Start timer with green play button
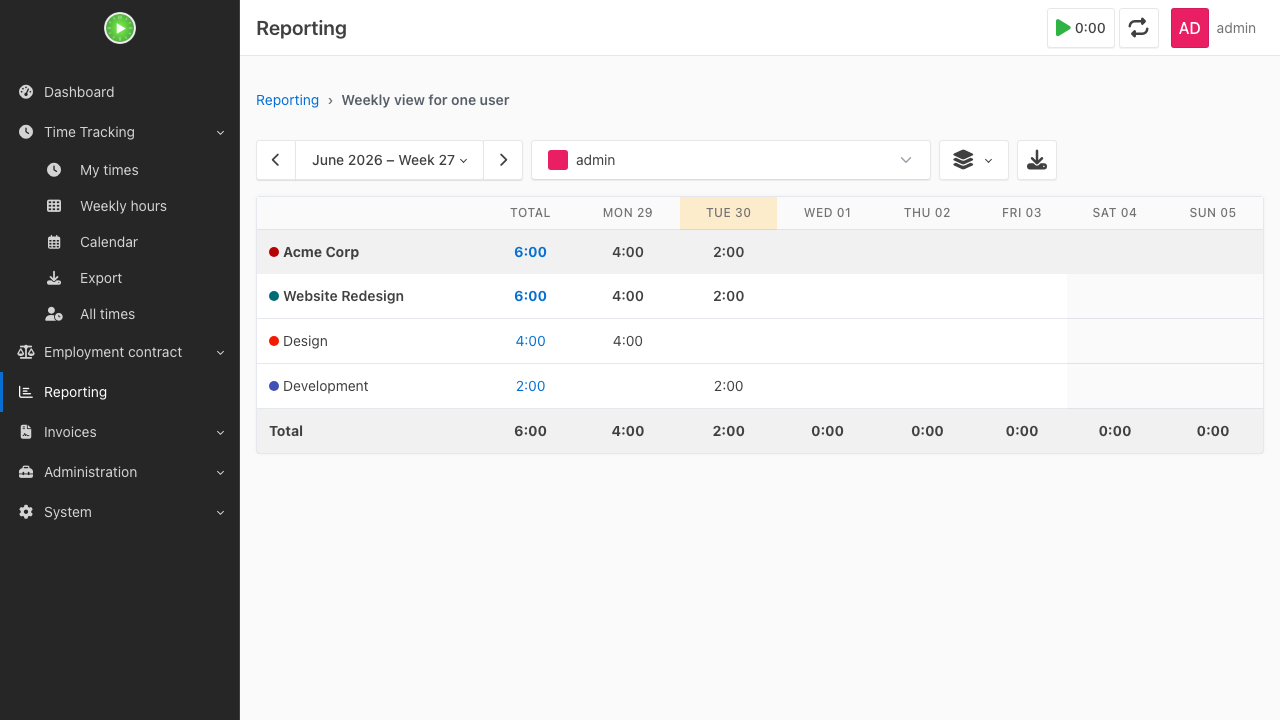The width and height of the screenshot is (1280, 720). [1081, 28]
